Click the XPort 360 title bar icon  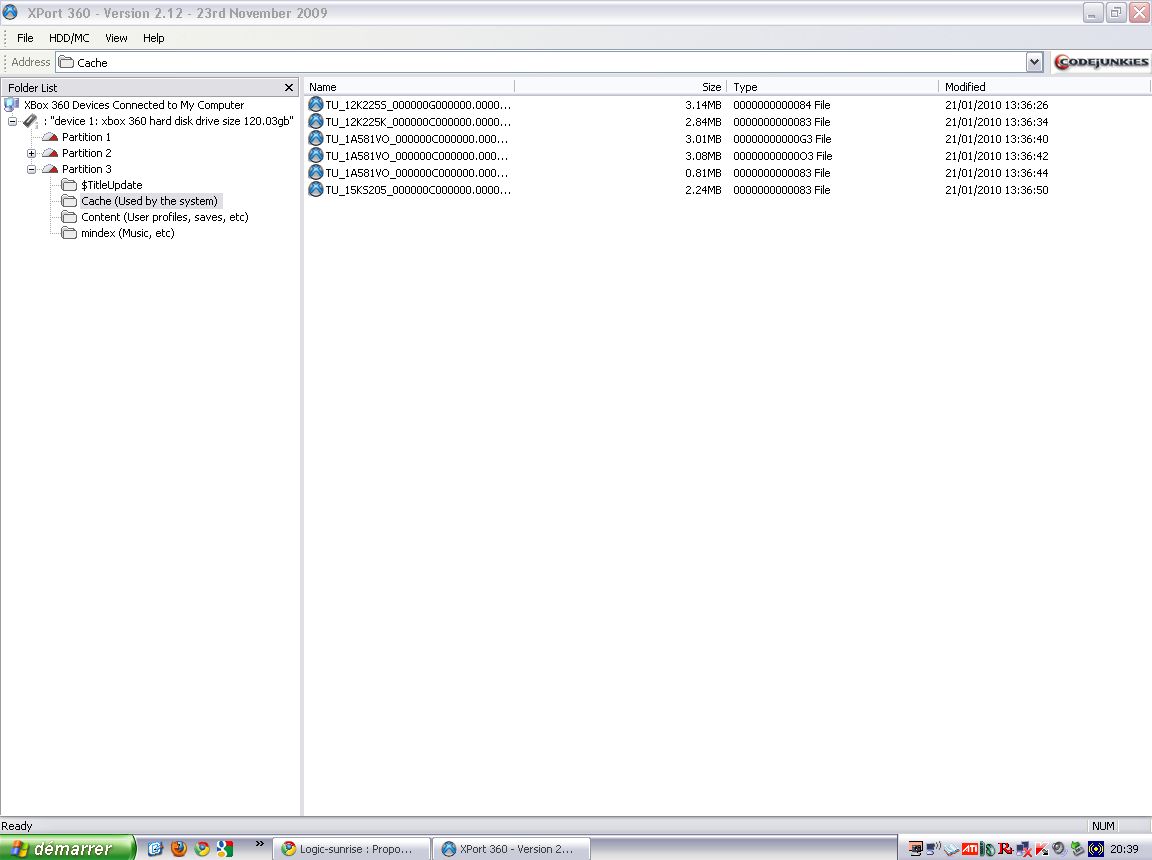tap(10, 12)
